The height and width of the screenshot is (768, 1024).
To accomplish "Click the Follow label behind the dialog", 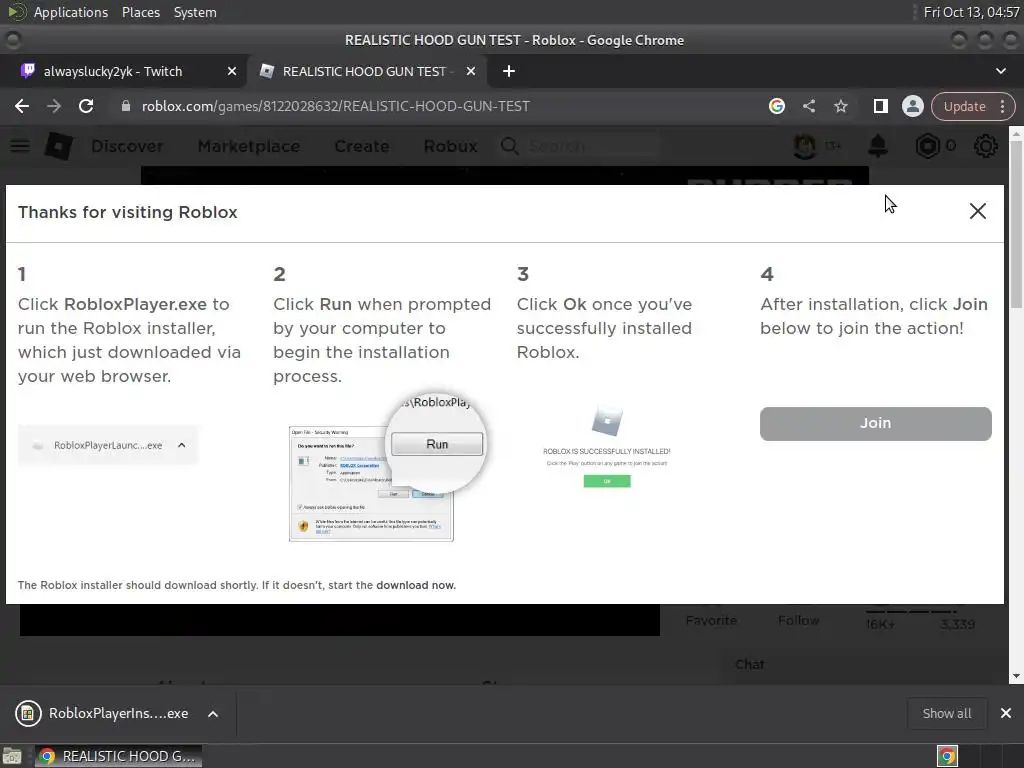I will (798, 620).
